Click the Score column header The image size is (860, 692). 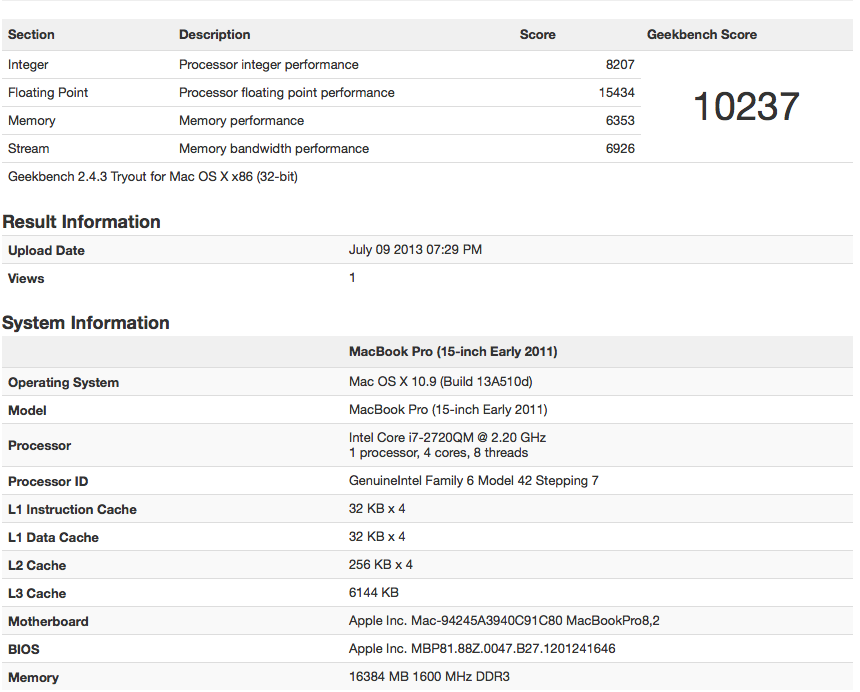(x=538, y=35)
